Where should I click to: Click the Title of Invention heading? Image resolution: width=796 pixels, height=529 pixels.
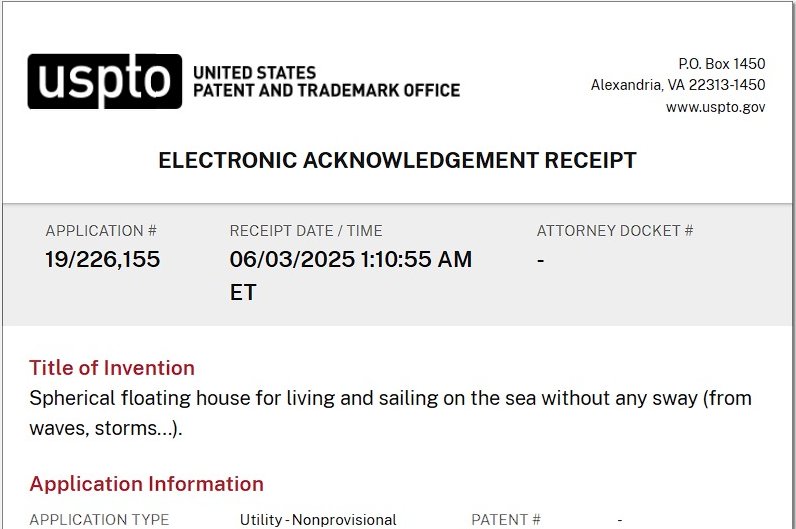pos(112,367)
